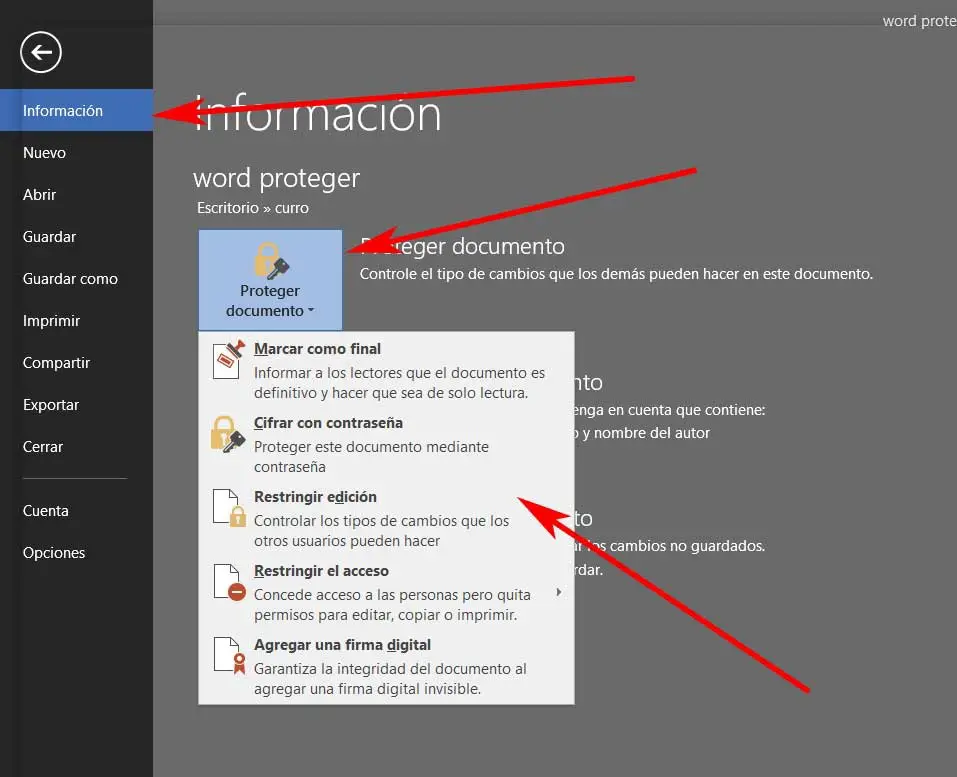Select Cerrar in the sidebar
Image resolution: width=957 pixels, height=777 pixels.
[76, 447]
